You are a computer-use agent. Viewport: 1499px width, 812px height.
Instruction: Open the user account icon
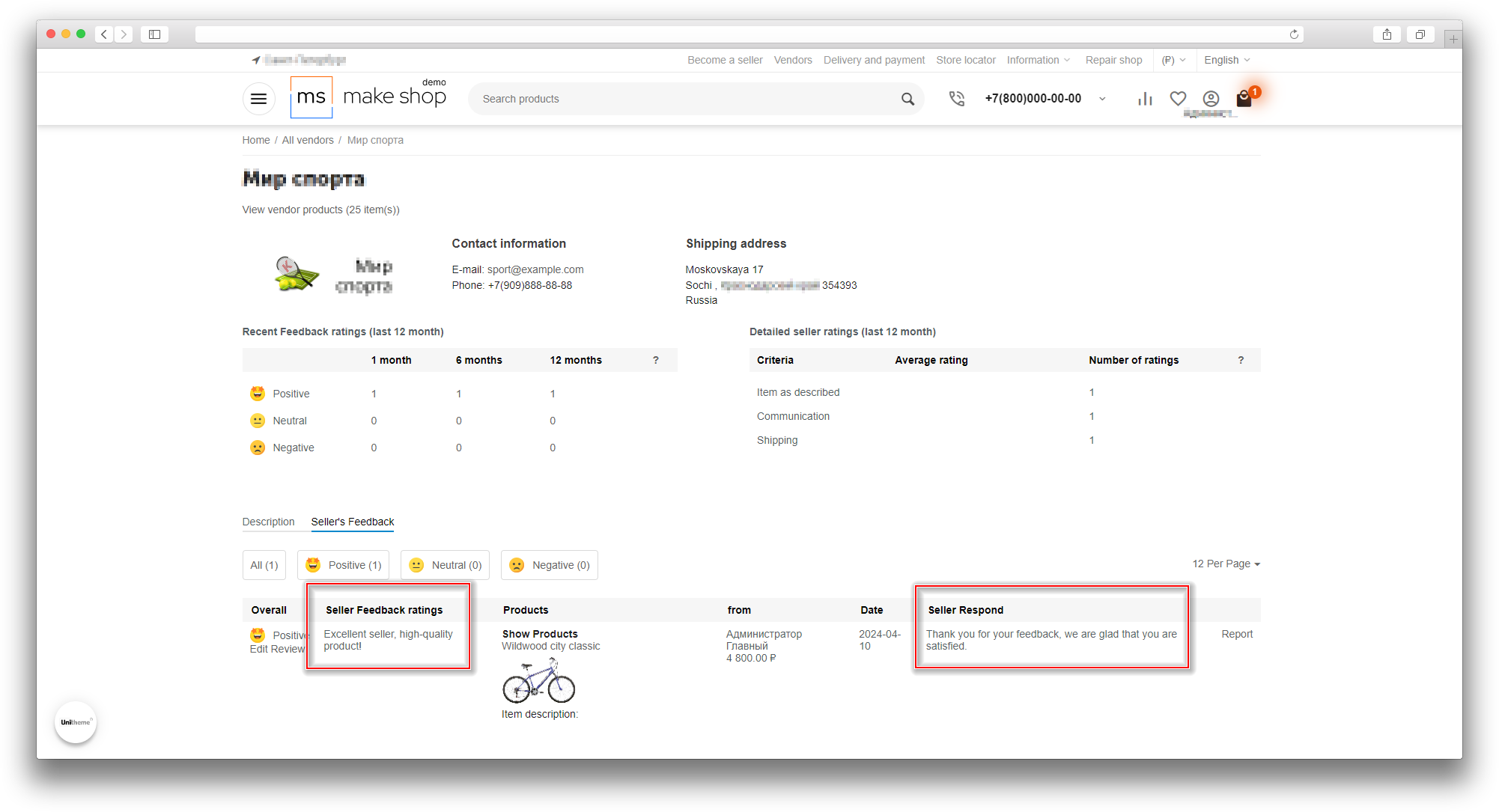coord(1211,99)
